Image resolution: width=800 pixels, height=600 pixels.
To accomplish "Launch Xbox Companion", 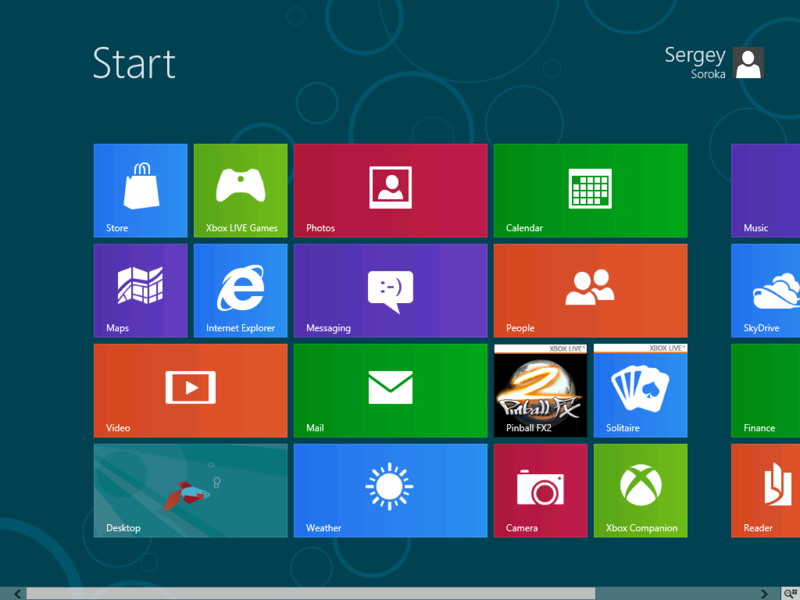I will [x=640, y=490].
